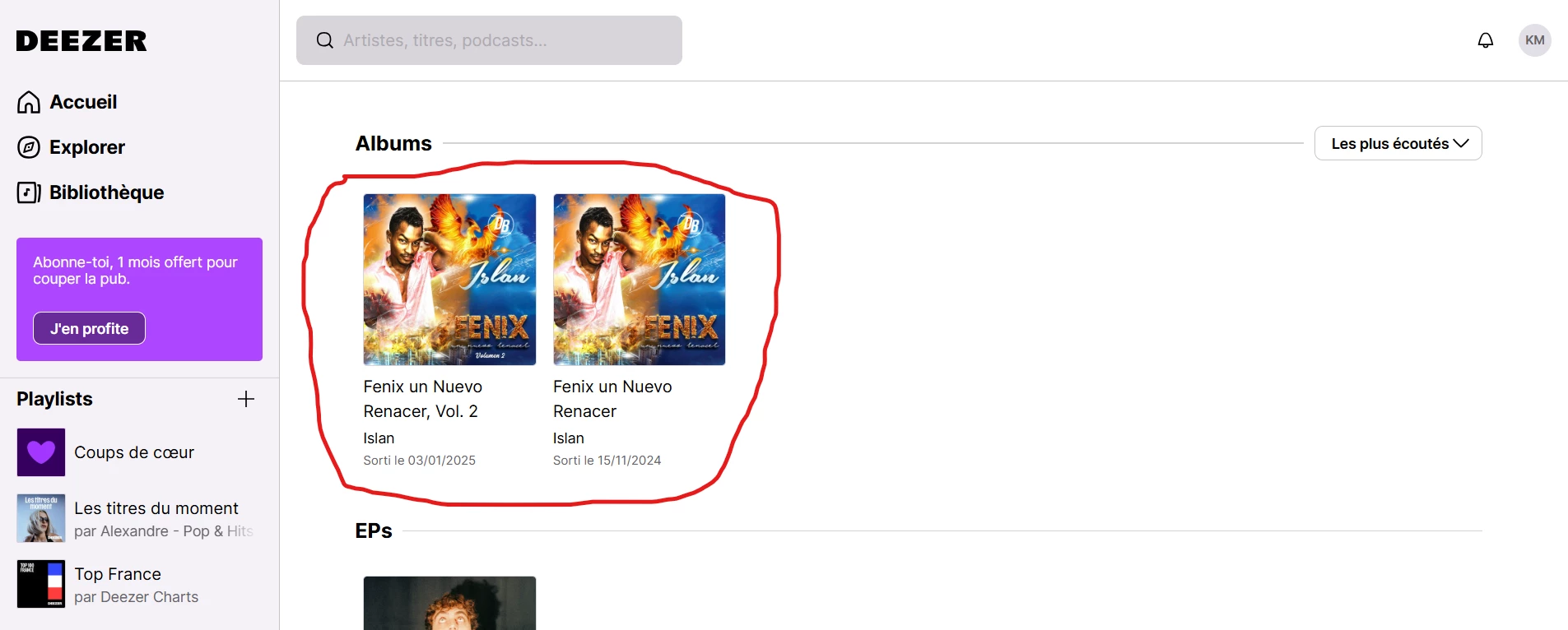Click the EPs section heading
This screenshot has width=1568, height=630.
pos(374,530)
